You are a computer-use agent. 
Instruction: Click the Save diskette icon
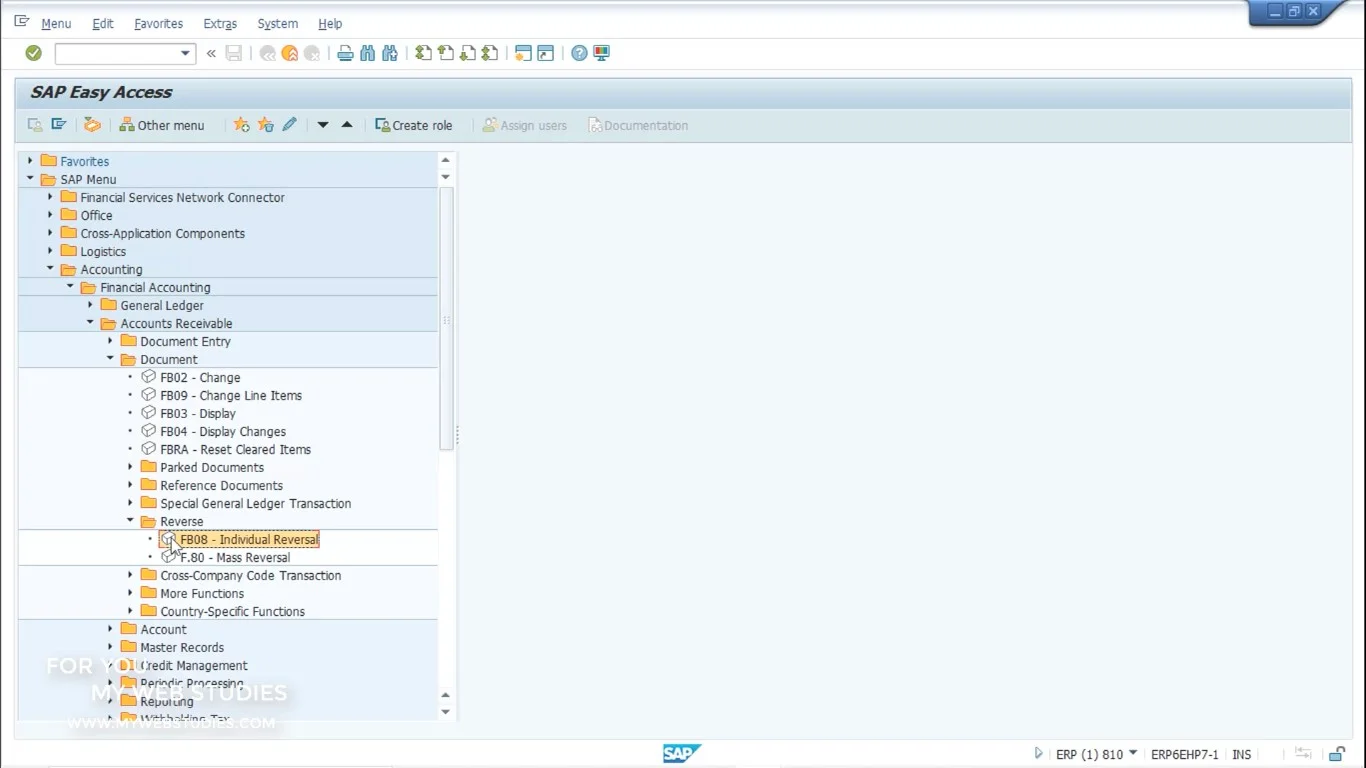pyautogui.click(x=234, y=53)
